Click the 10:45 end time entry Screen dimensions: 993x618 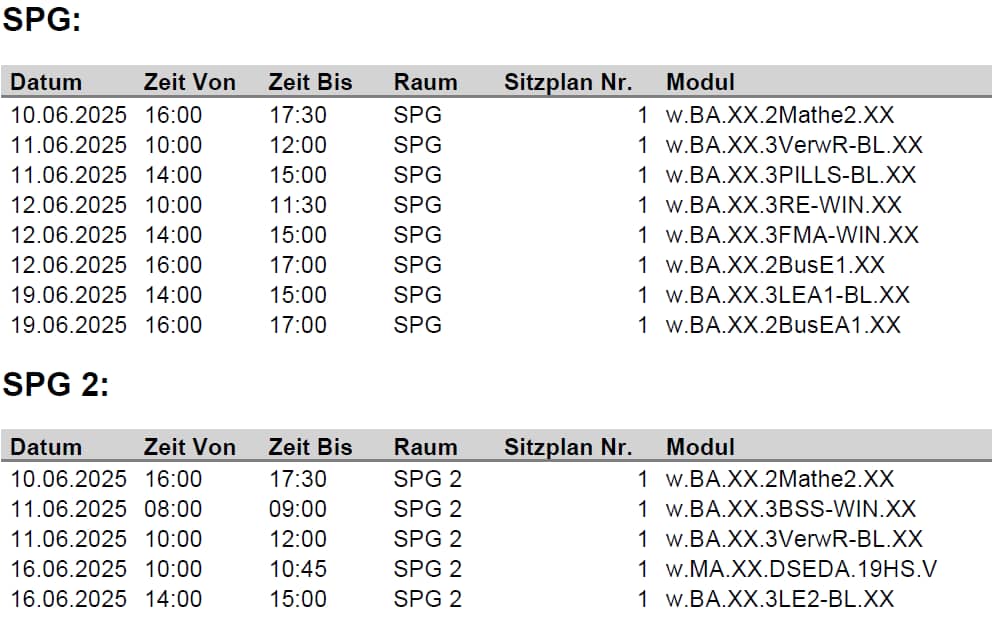298,569
